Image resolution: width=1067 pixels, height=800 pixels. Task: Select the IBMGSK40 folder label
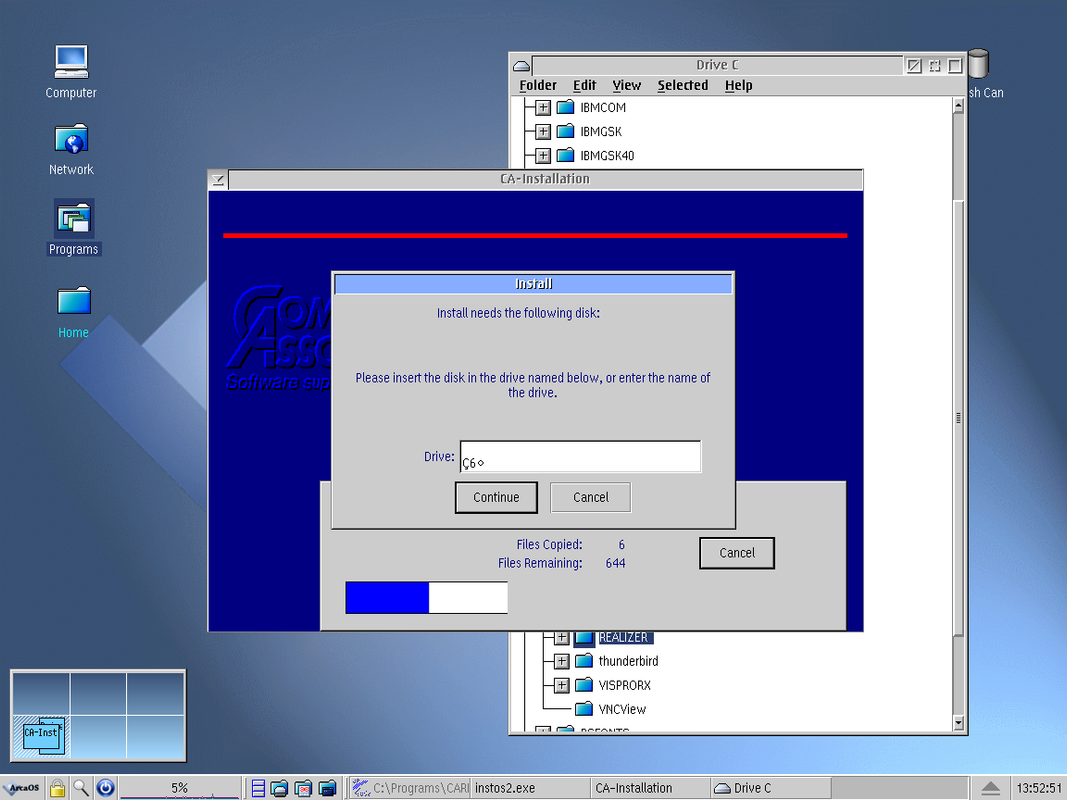tap(607, 155)
